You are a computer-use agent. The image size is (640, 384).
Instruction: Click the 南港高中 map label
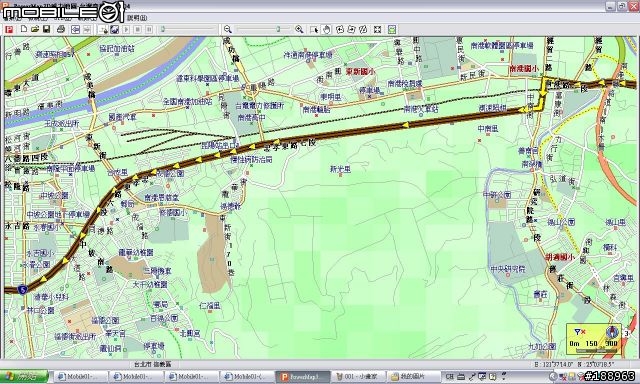click(251, 118)
